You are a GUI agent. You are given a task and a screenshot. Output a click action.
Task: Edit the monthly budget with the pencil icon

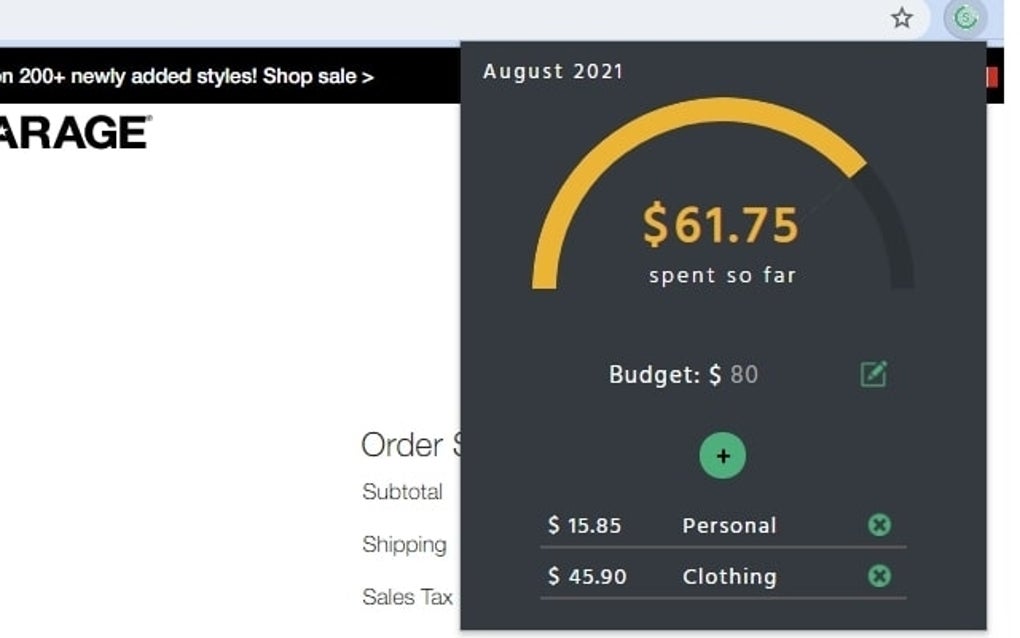click(874, 374)
